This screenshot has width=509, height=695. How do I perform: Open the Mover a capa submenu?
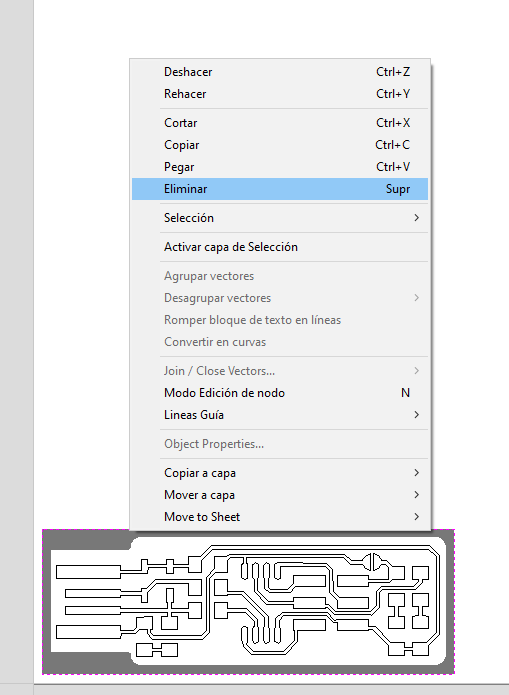280,495
